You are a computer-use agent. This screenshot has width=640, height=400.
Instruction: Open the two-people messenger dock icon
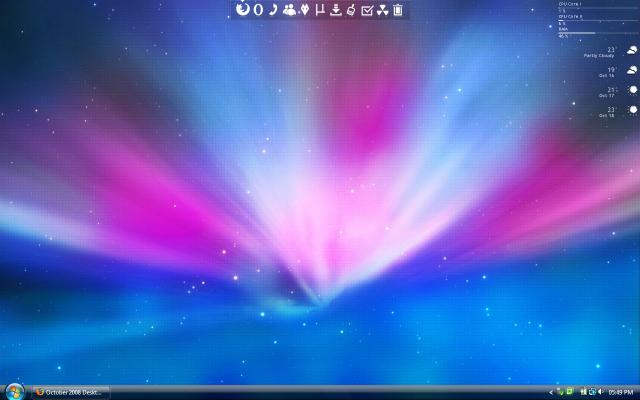click(x=289, y=10)
